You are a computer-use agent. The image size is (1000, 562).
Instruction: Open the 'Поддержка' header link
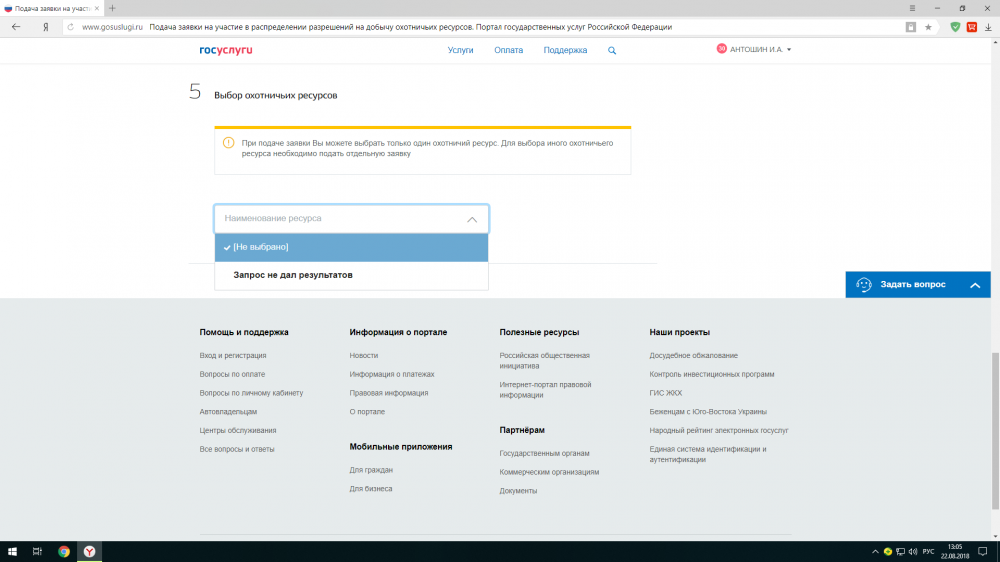[x=565, y=50]
